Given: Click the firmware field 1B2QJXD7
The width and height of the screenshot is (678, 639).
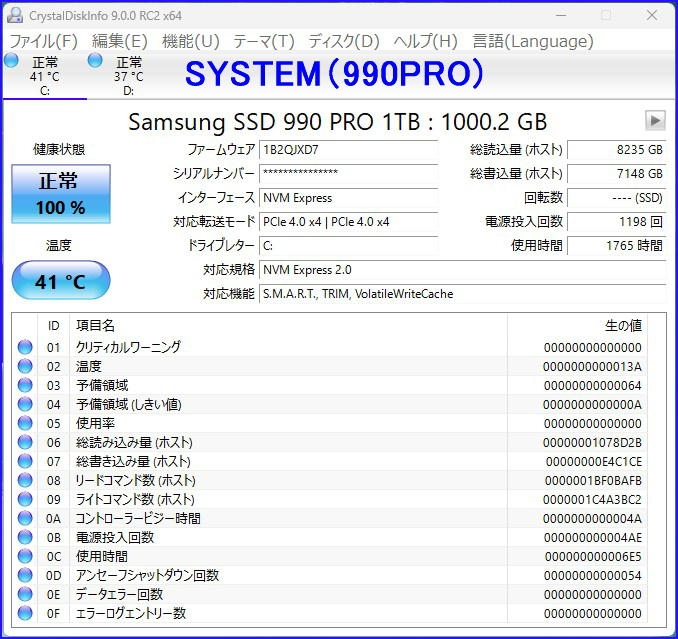Looking at the screenshot, I should (x=349, y=150).
